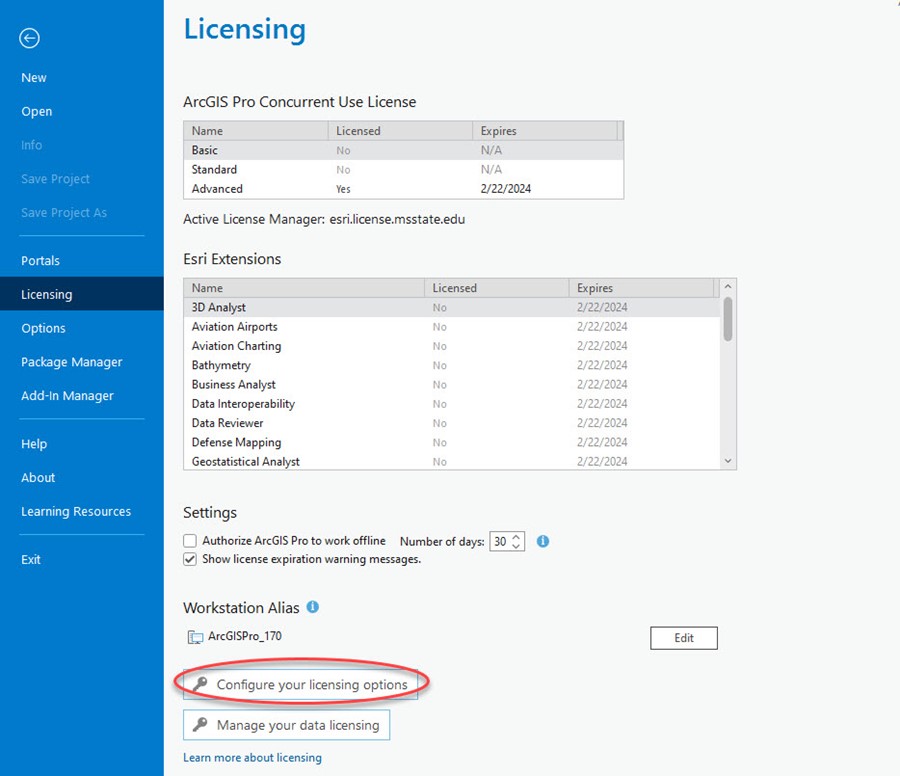Viewport: 900px width, 776px height.
Task: Select the 3D Analyst extension row
Action: click(x=452, y=308)
